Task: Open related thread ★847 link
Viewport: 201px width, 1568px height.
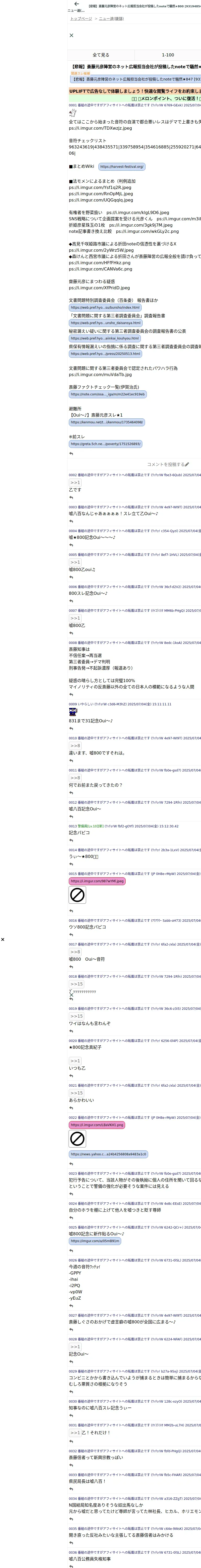Action: point(136,79)
